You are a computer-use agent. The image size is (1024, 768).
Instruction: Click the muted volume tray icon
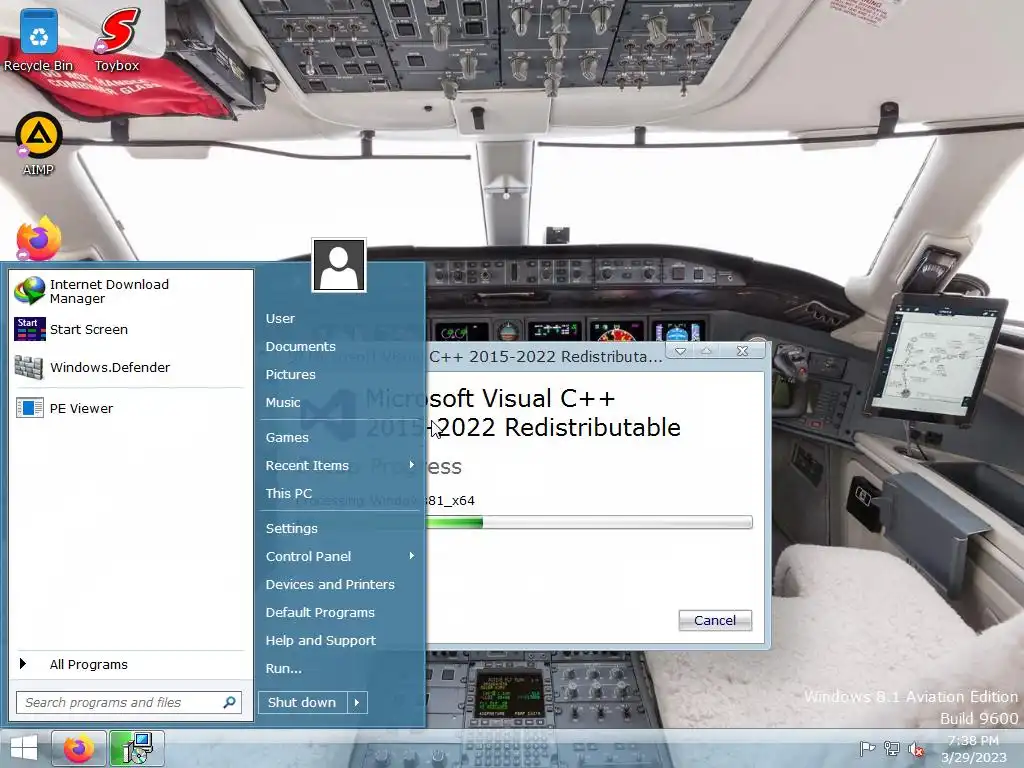click(917, 749)
